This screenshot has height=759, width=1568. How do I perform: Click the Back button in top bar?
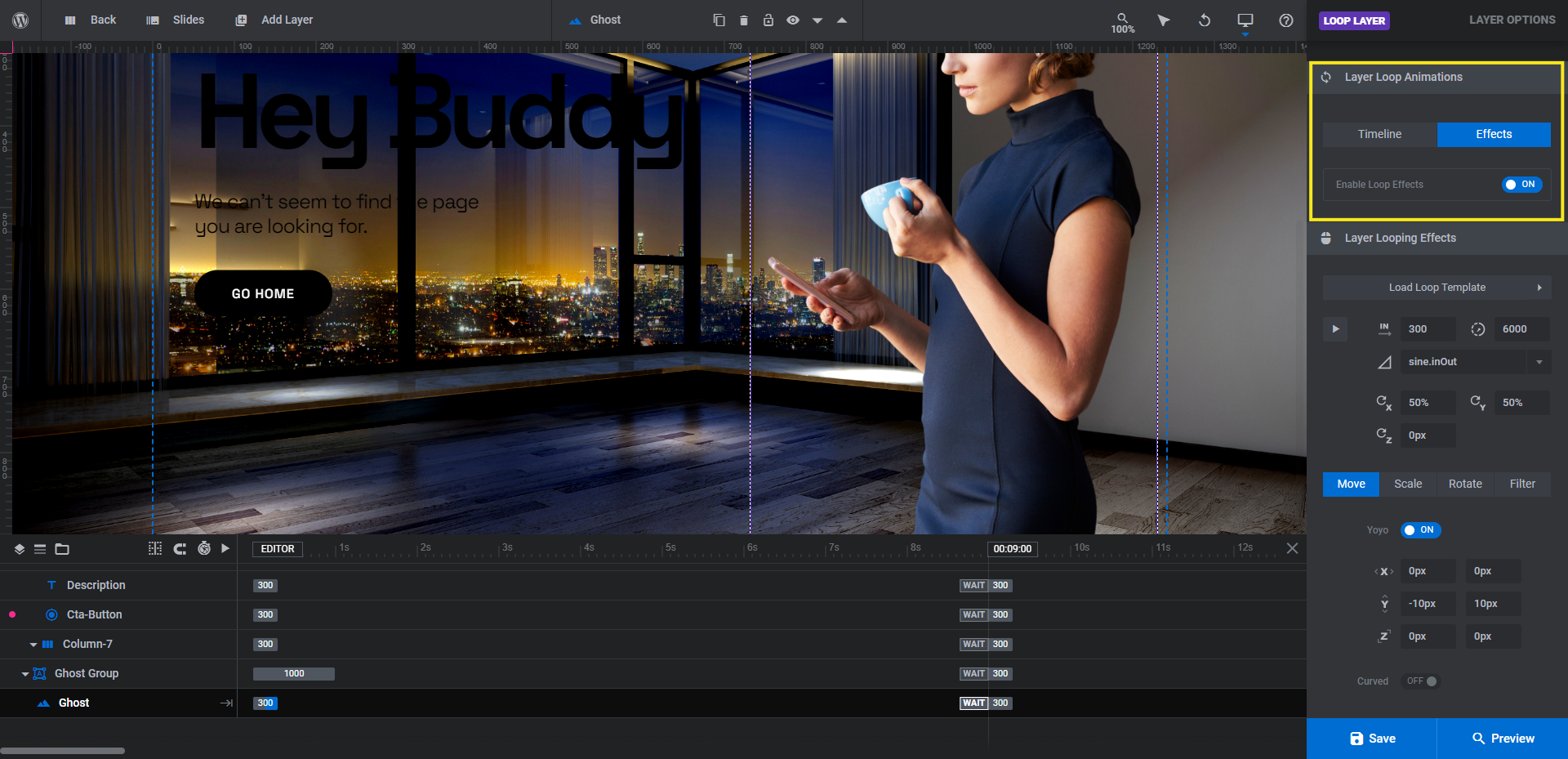[x=91, y=20]
